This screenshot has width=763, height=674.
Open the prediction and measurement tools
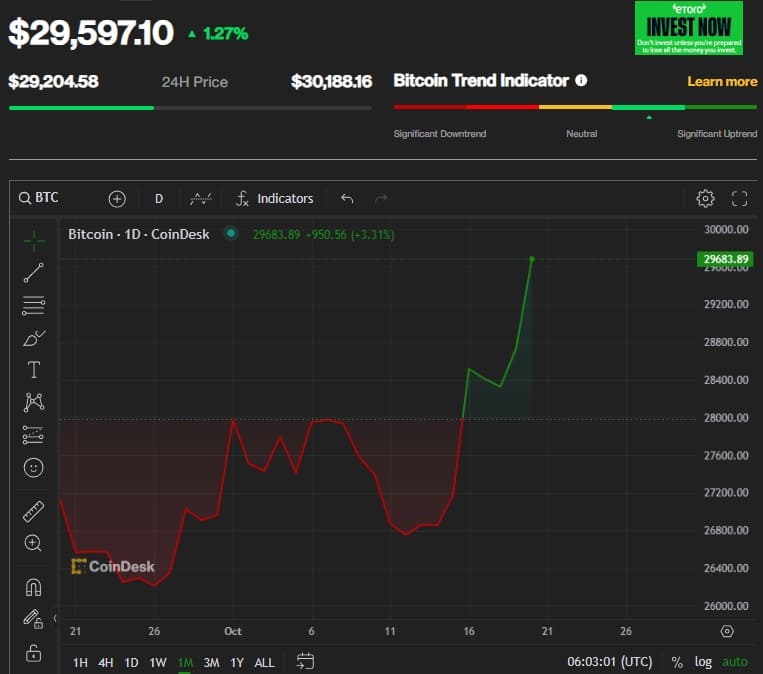click(34, 435)
